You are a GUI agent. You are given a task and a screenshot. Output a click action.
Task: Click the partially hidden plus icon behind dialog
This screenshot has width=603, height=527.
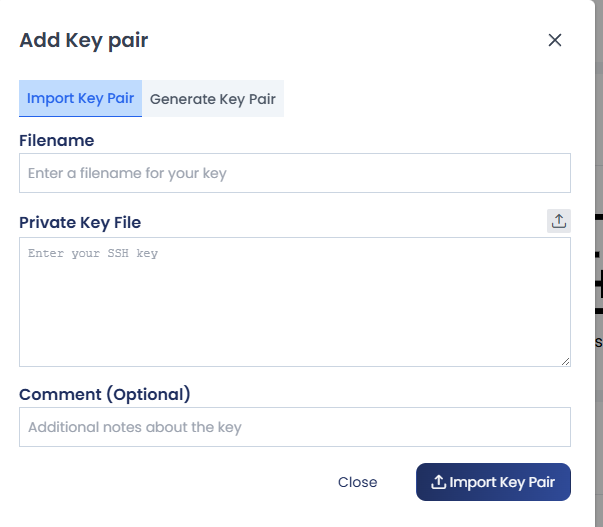pyautogui.click(x=599, y=284)
